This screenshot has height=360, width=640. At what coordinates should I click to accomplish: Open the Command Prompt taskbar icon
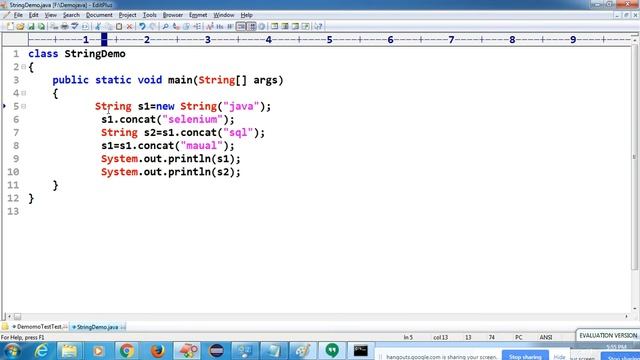(x=360, y=351)
